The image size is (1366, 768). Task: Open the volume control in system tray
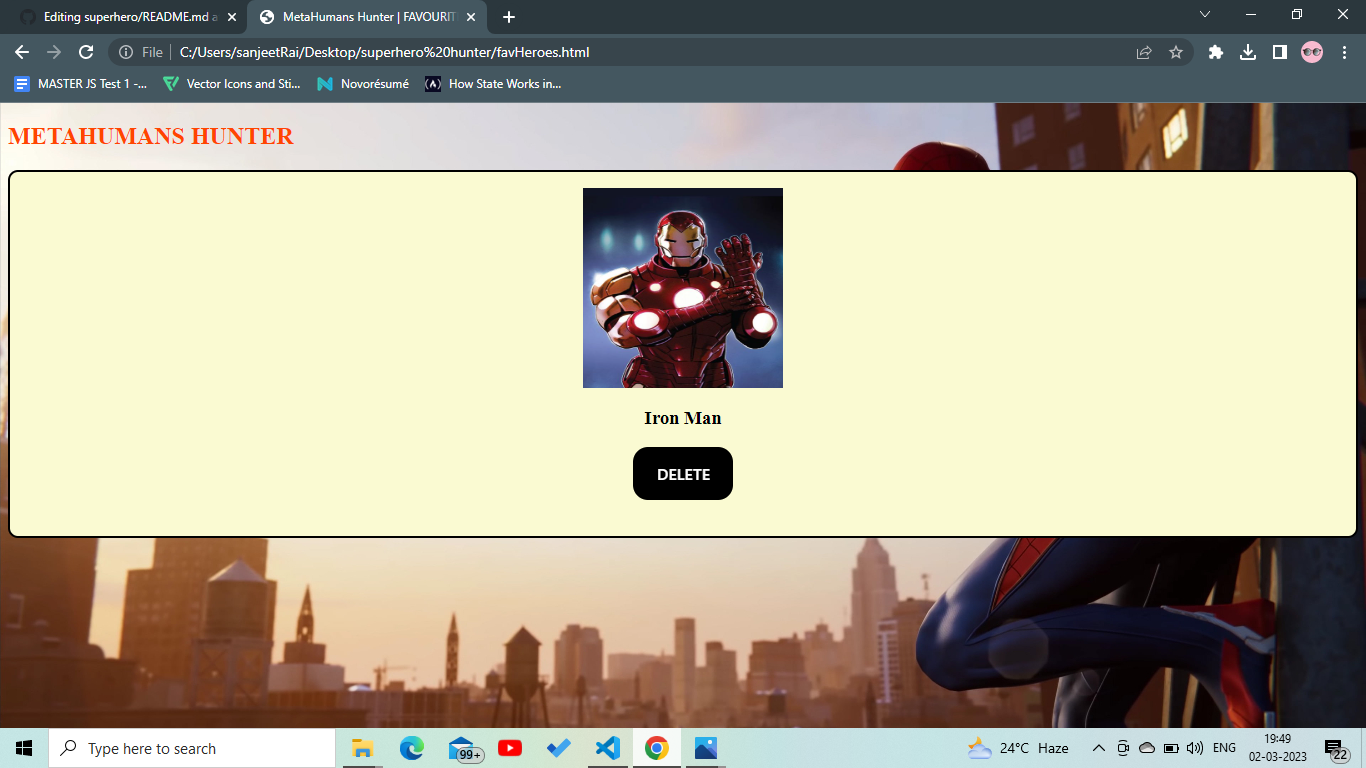click(1194, 748)
